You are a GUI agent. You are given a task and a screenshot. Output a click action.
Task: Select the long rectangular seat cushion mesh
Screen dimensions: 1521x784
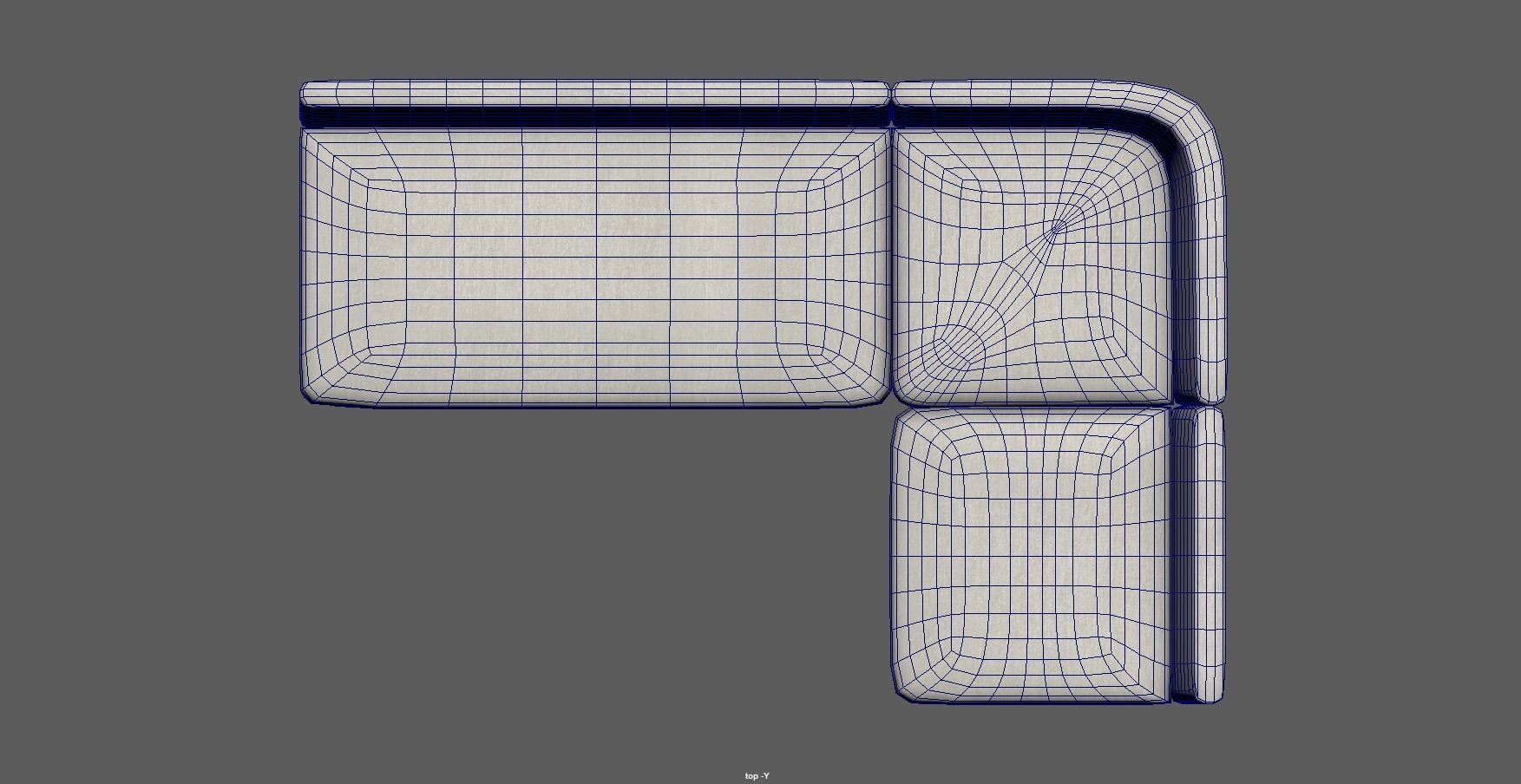pyautogui.click(x=595, y=266)
